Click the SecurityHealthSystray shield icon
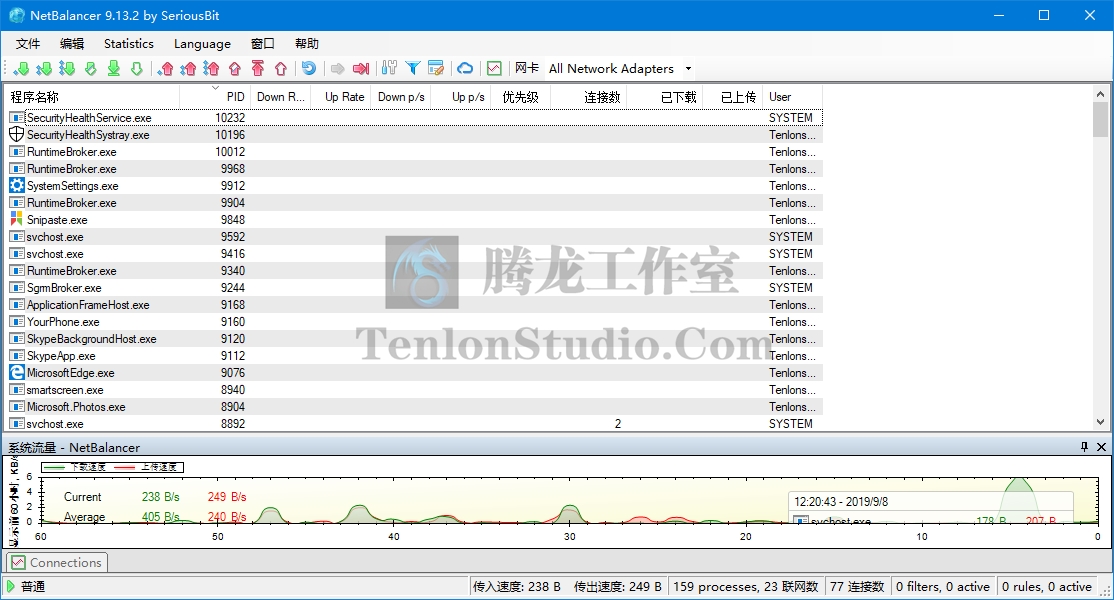The width and height of the screenshot is (1114, 600). [16, 134]
